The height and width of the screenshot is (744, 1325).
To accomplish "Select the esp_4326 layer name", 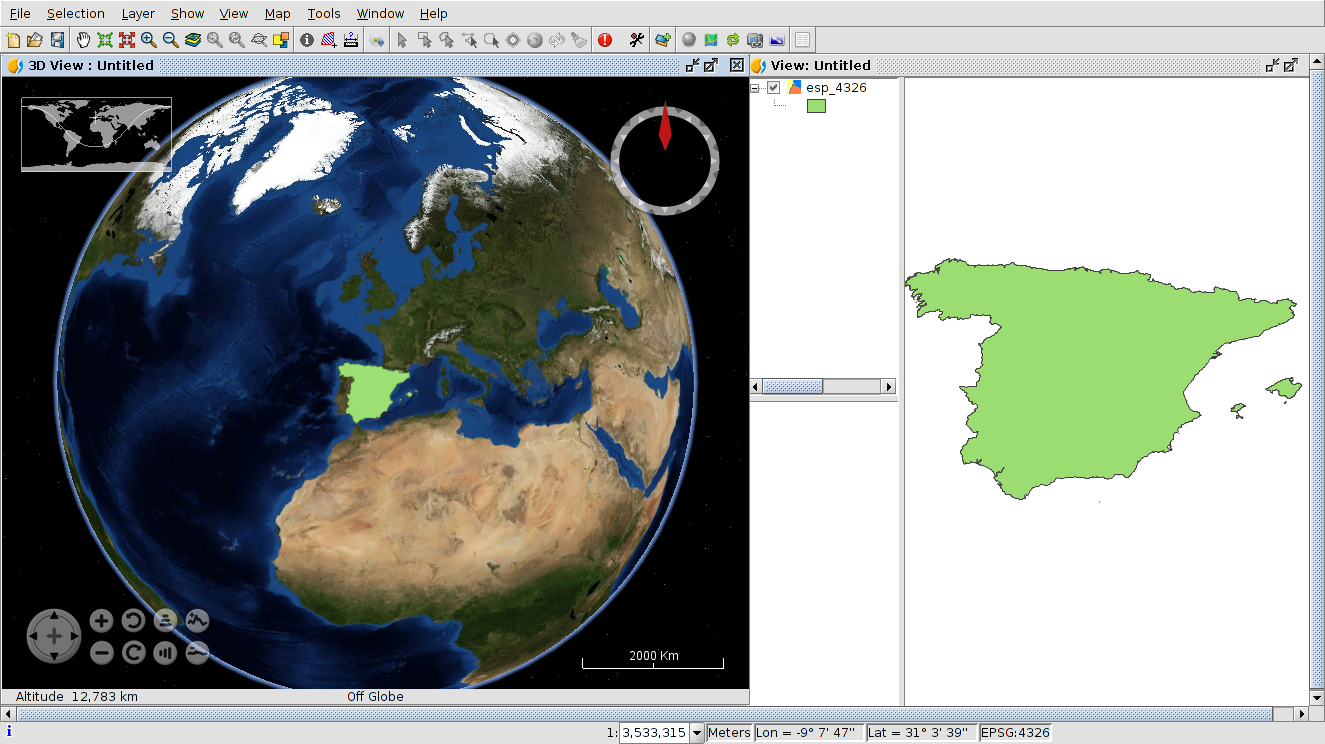I will (836, 88).
